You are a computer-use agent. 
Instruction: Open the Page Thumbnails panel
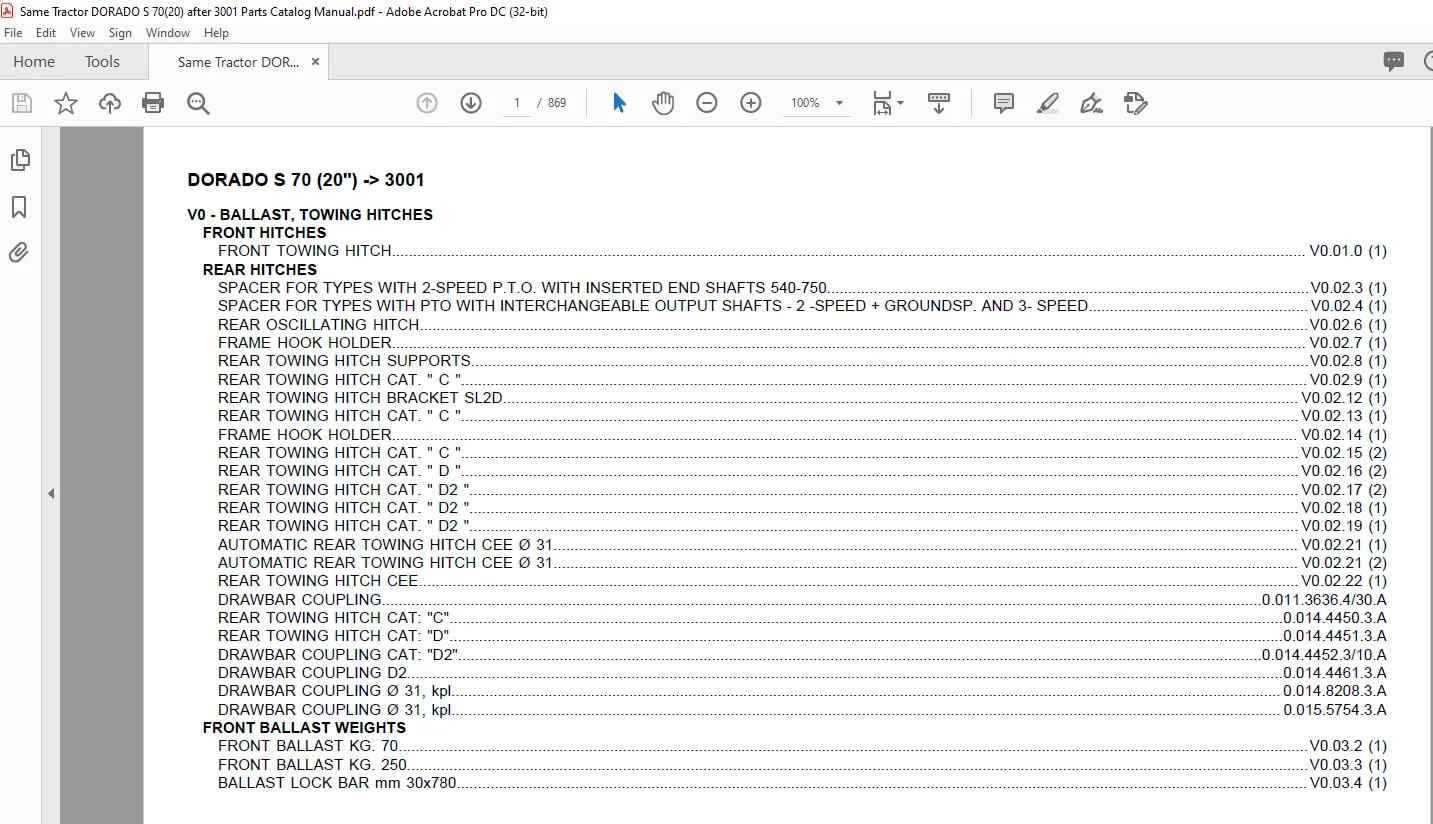point(19,160)
